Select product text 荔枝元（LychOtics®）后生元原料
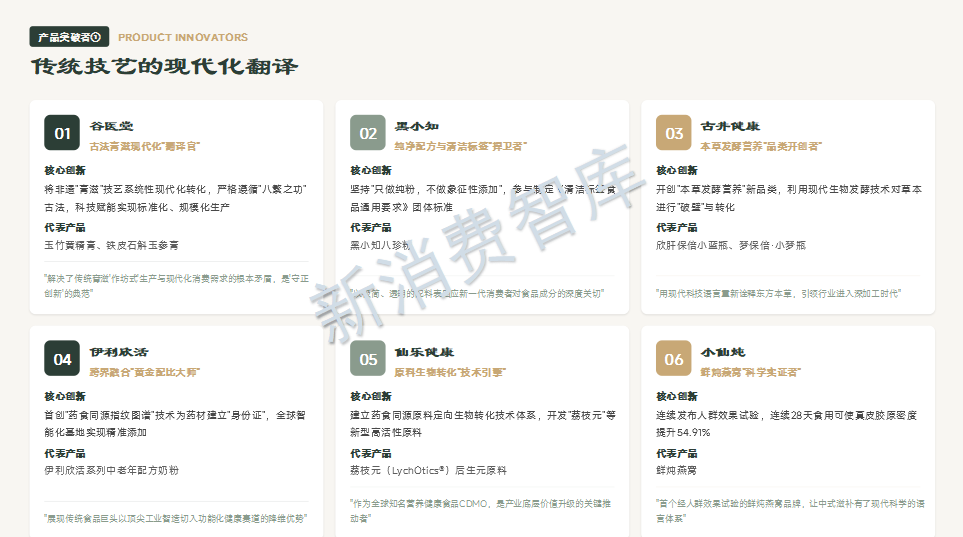 (x=428, y=470)
